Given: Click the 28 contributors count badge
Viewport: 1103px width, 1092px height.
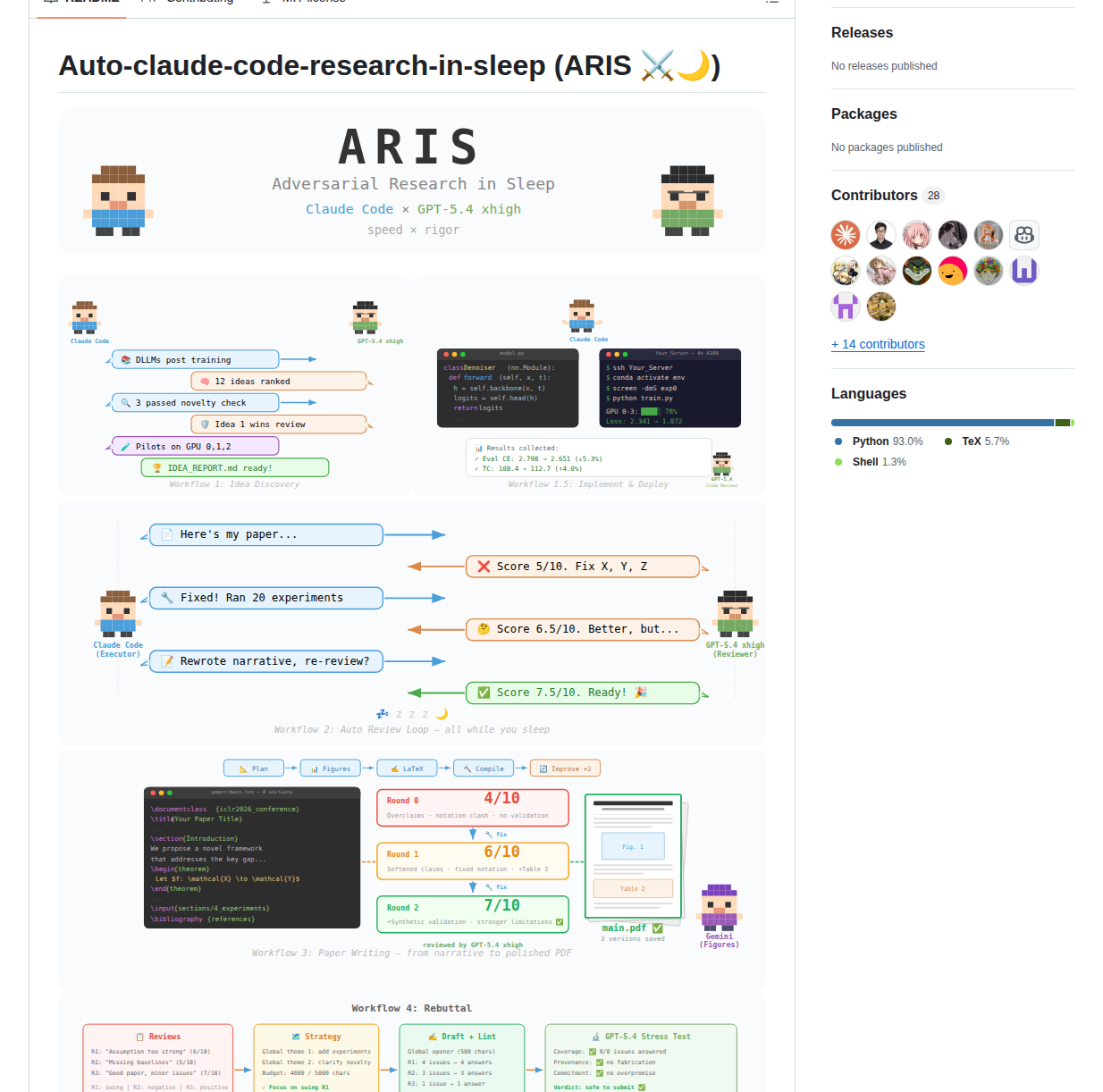Looking at the screenshot, I should click(933, 195).
